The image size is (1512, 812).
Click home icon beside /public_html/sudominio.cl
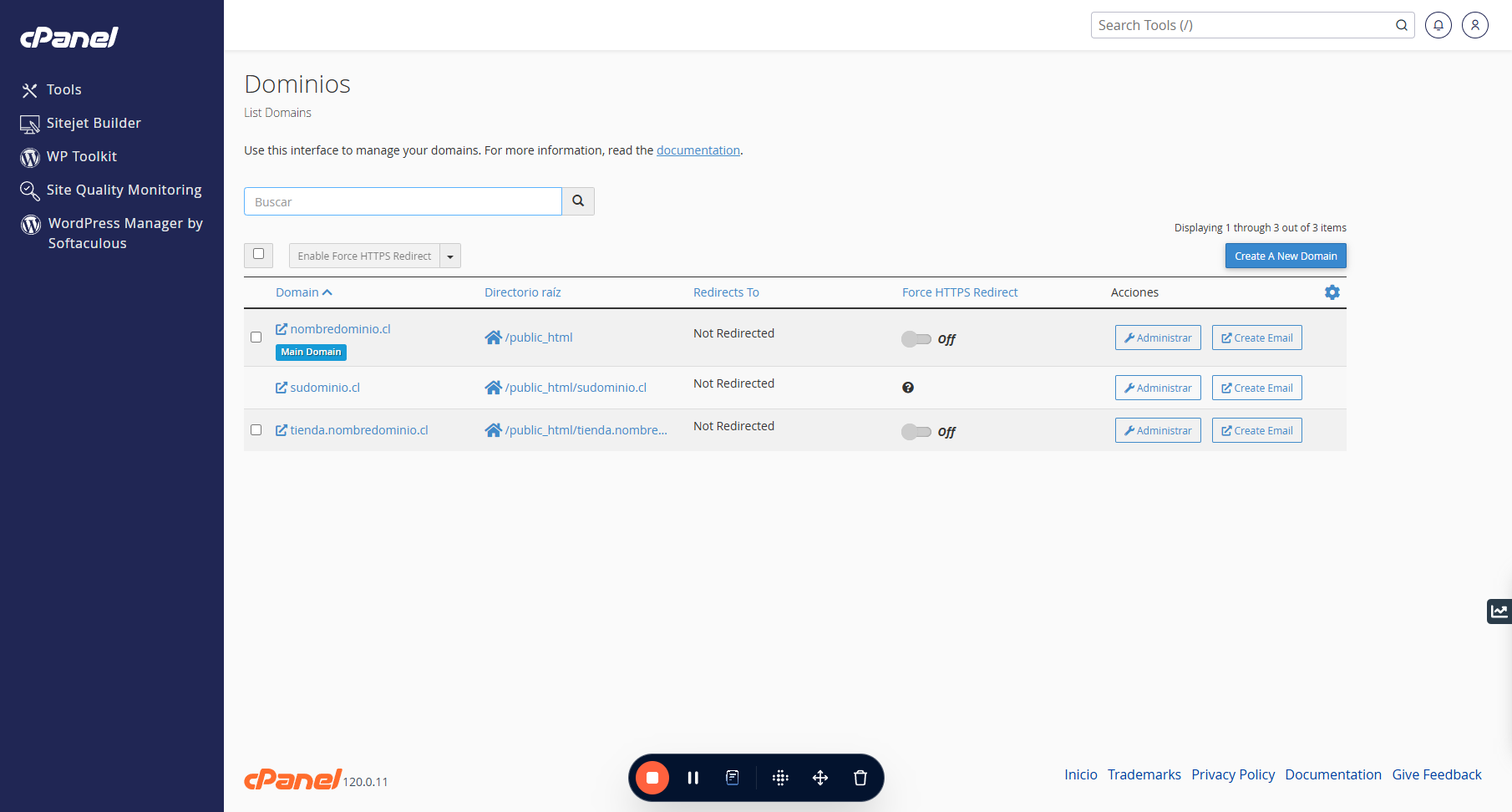click(494, 388)
